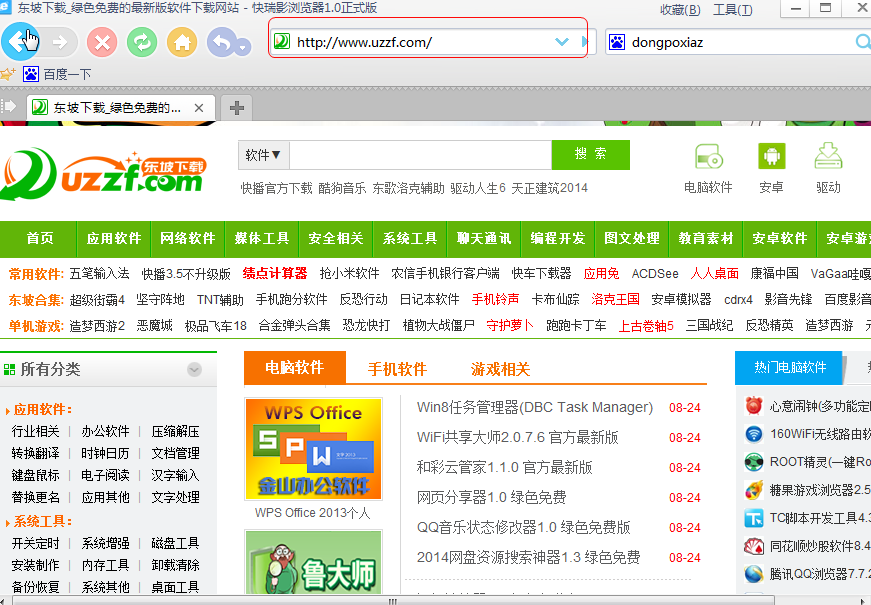This screenshot has height=605, width=871.
Task: Open the 守护萝卜 game link
Action: [x=510, y=326]
